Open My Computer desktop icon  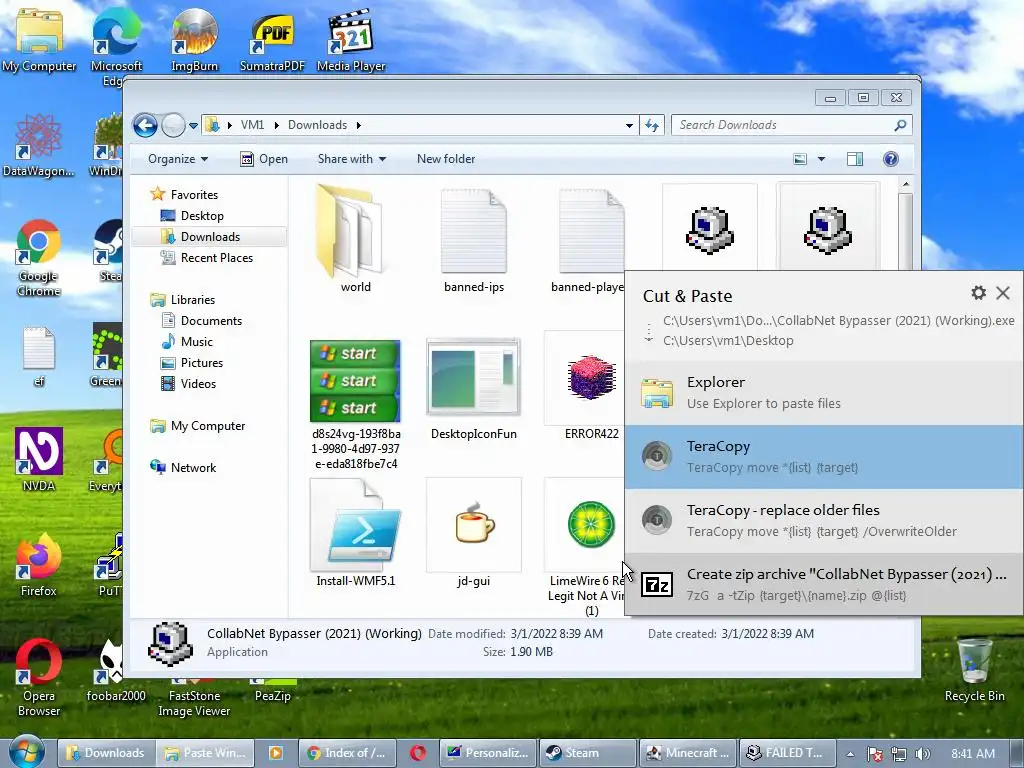39,40
